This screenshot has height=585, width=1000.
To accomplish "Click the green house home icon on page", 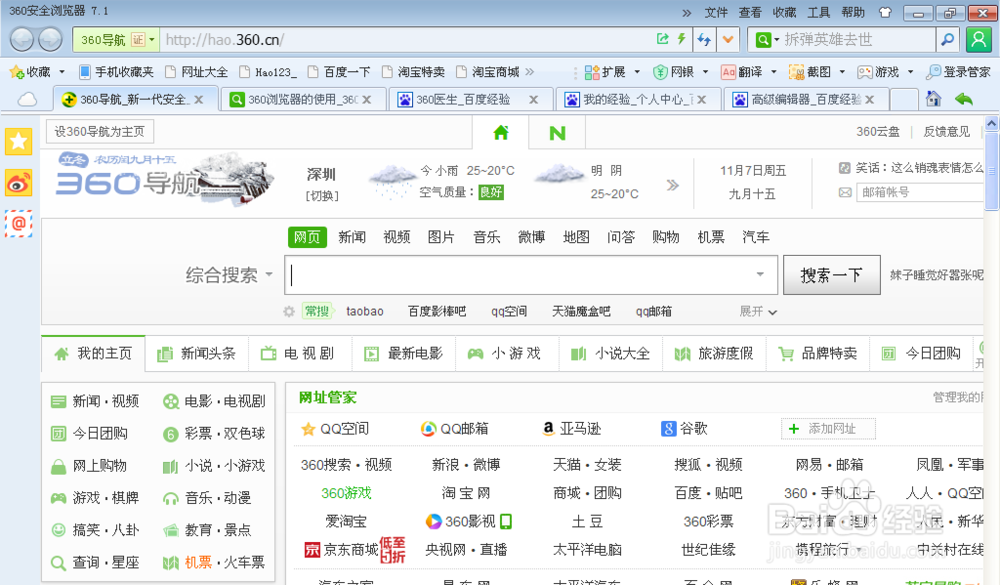I will pos(501,133).
